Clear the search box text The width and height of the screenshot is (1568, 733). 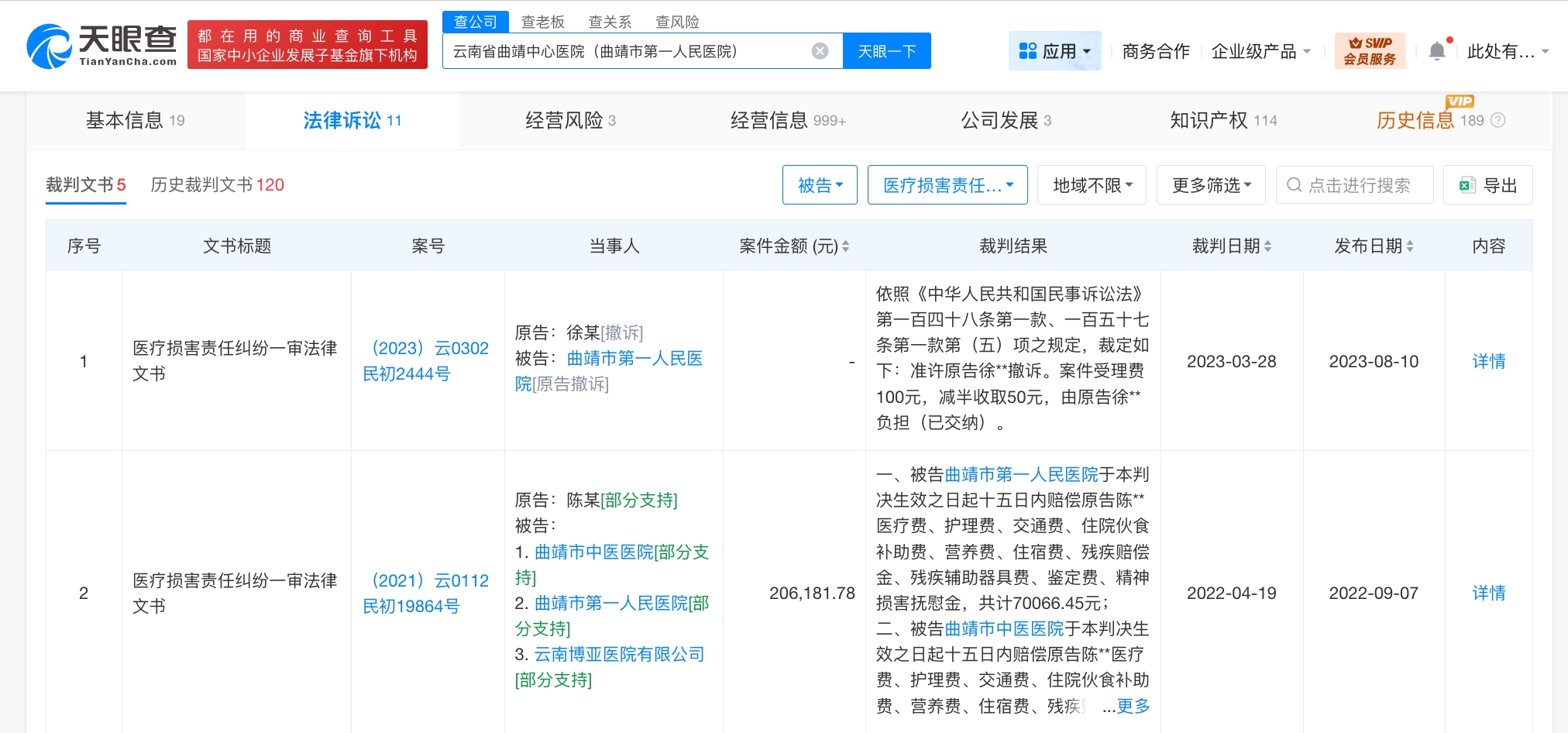tap(820, 51)
